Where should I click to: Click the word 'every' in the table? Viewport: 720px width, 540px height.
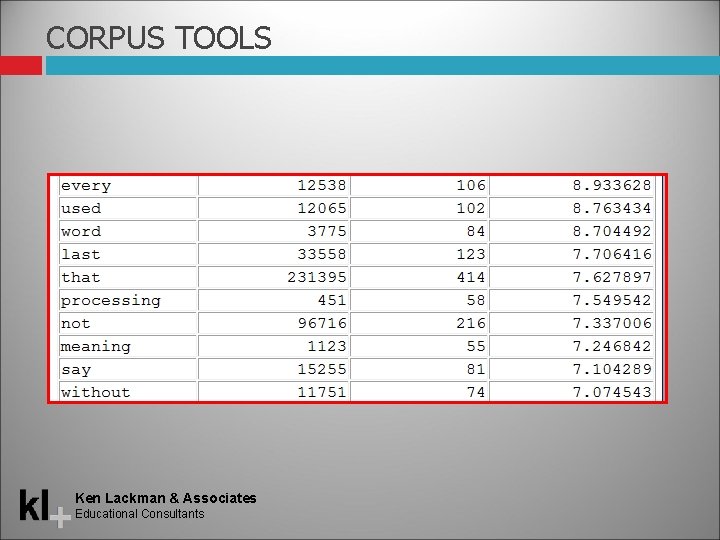coord(86,186)
